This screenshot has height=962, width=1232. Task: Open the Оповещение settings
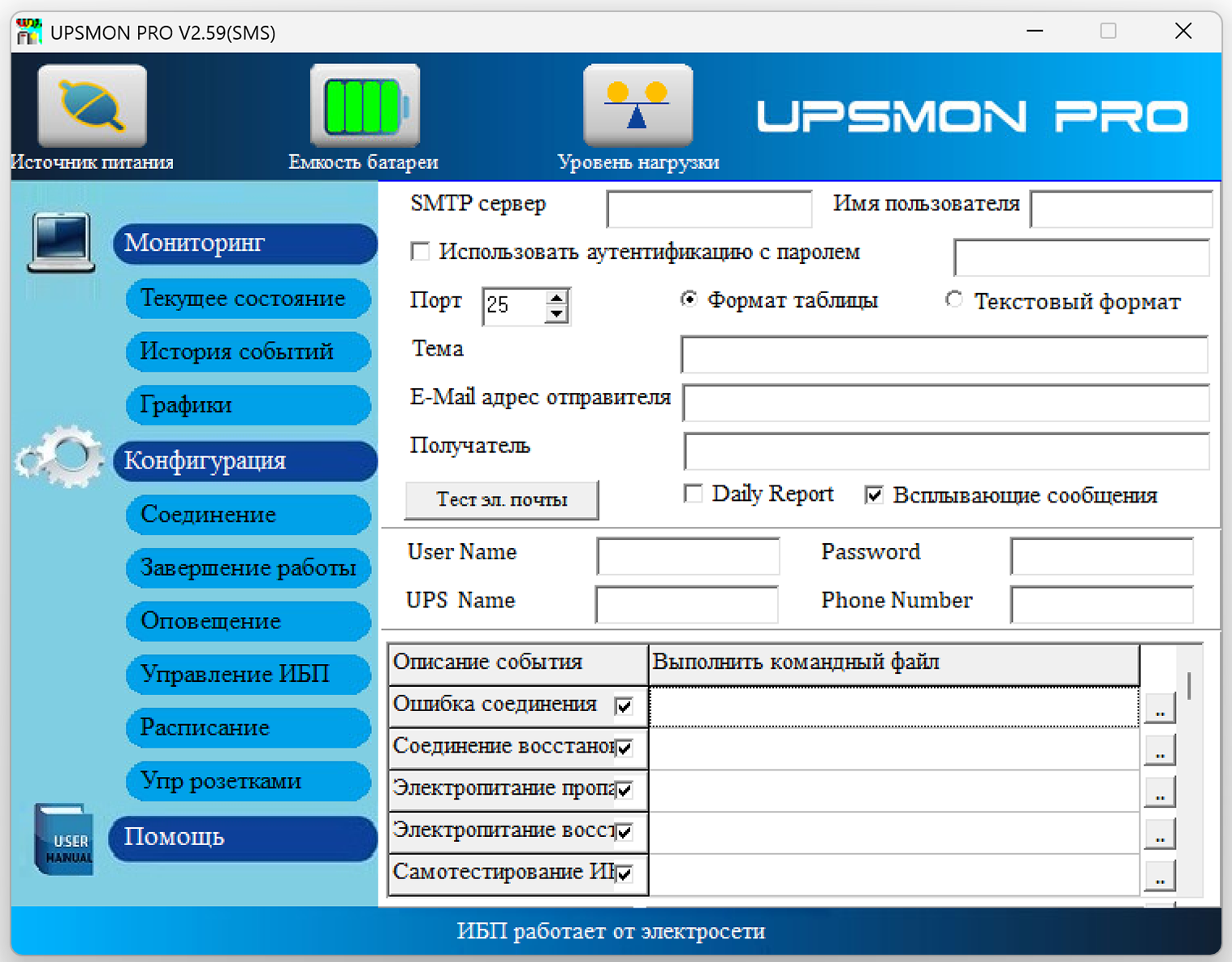coord(249,621)
